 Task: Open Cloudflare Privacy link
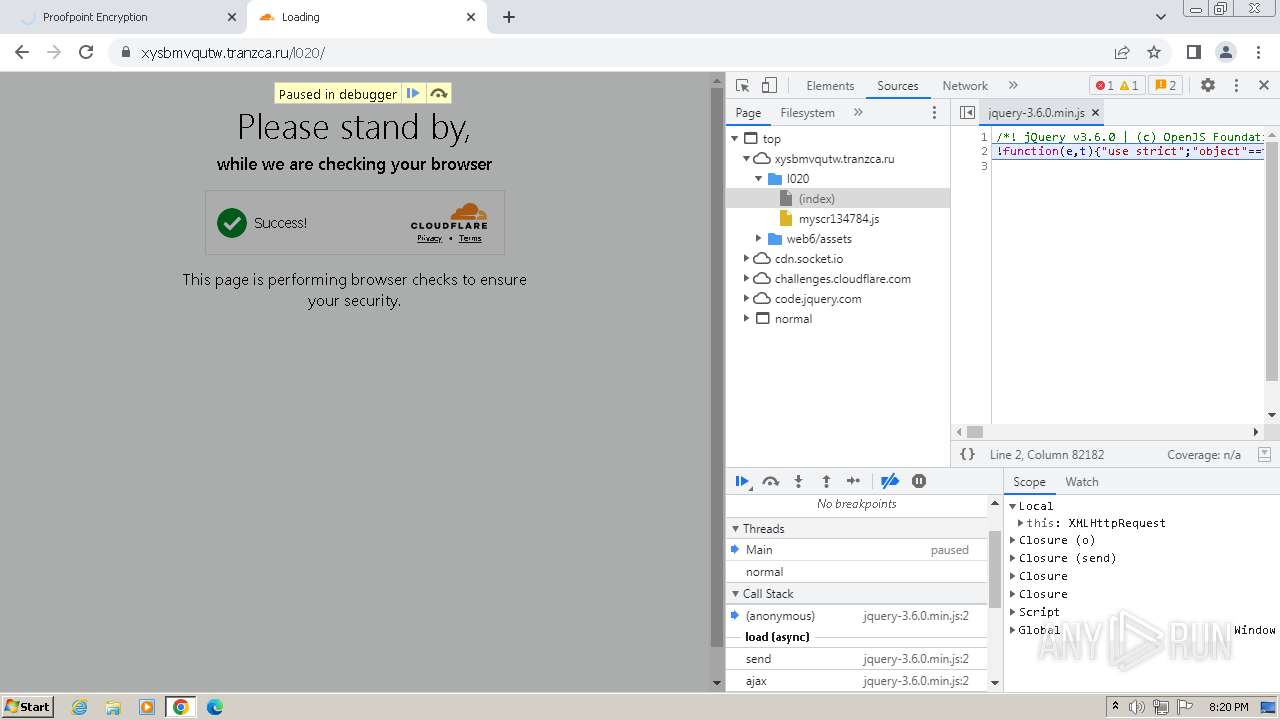pyautogui.click(x=429, y=238)
